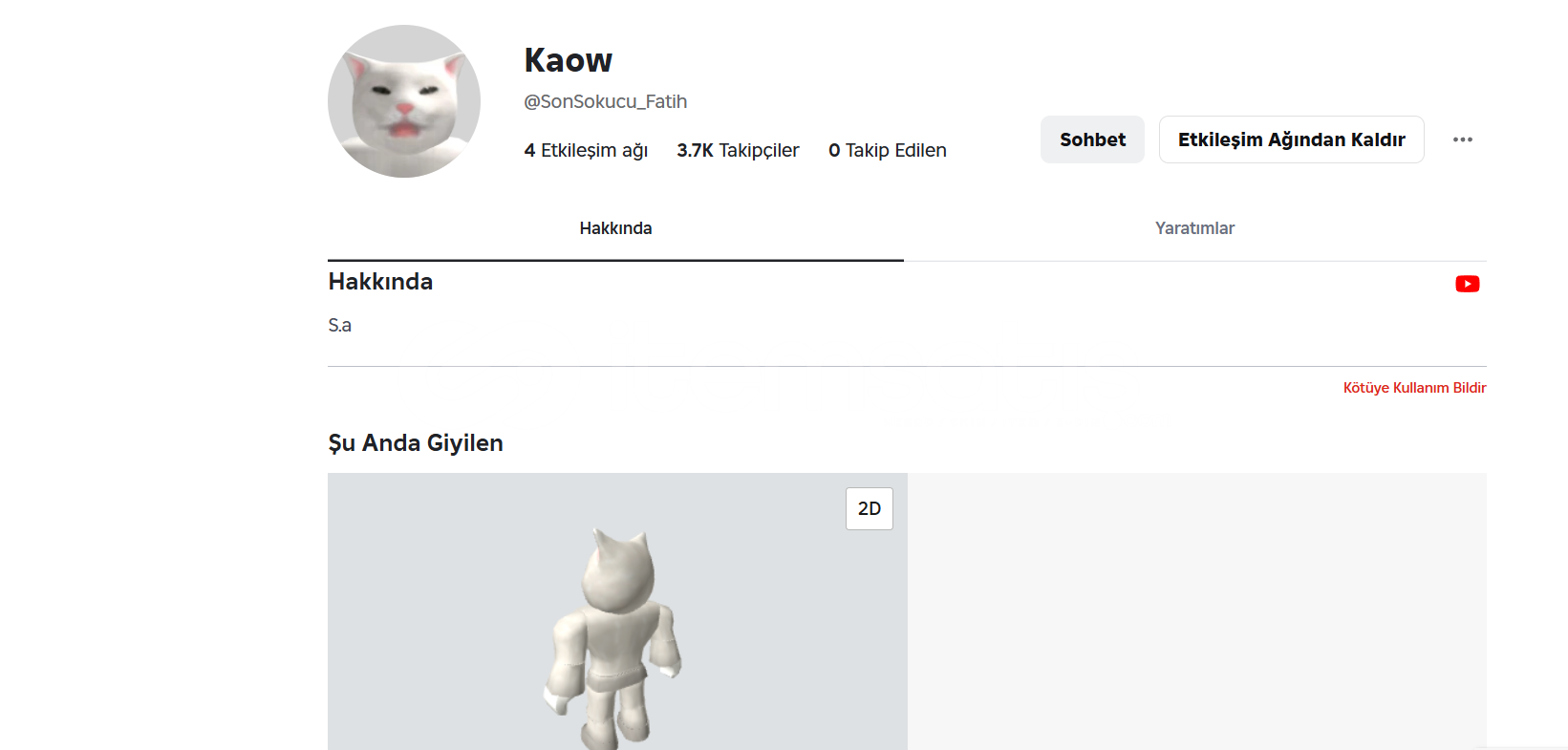Click the Şu Anda Giyilen heading
1568x750 pixels.
pyautogui.click(x=416, y=443)
